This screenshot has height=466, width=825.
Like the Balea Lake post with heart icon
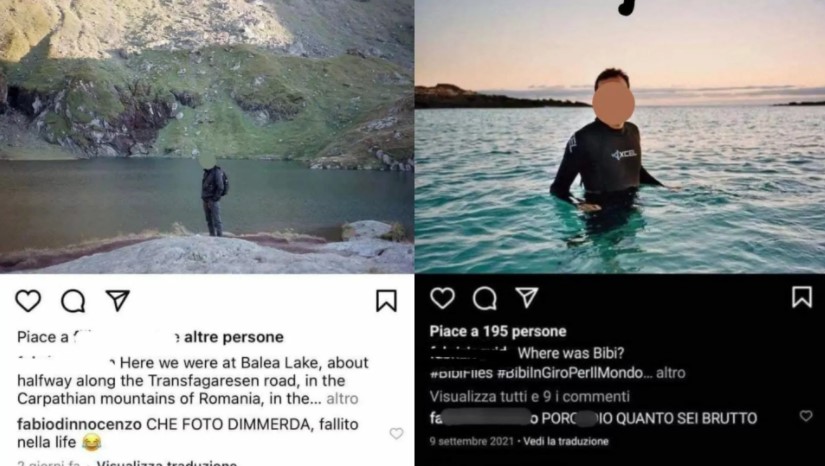(28, 301)
